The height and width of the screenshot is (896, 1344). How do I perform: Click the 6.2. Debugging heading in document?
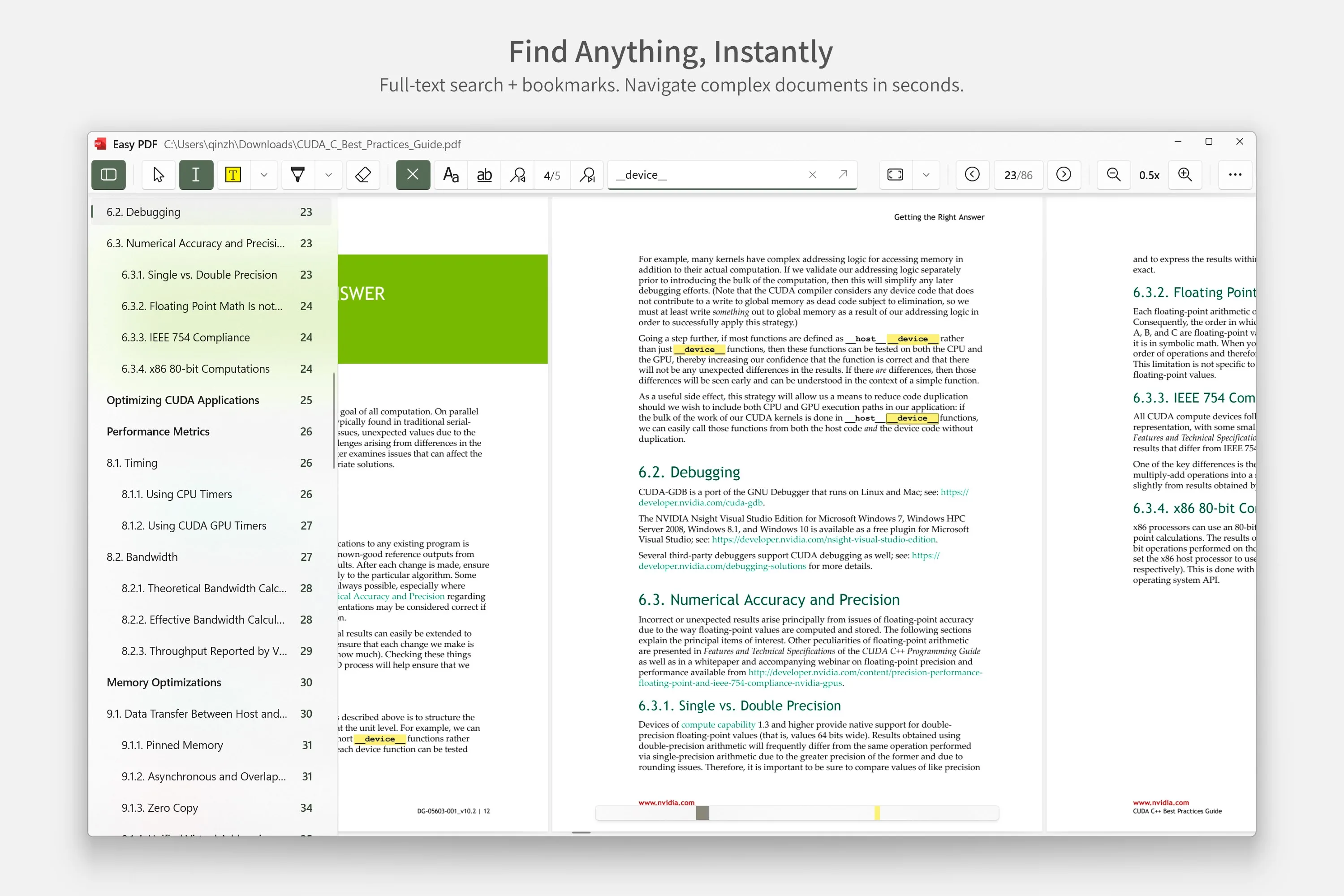pyautogui.click(x=689, y=473)
